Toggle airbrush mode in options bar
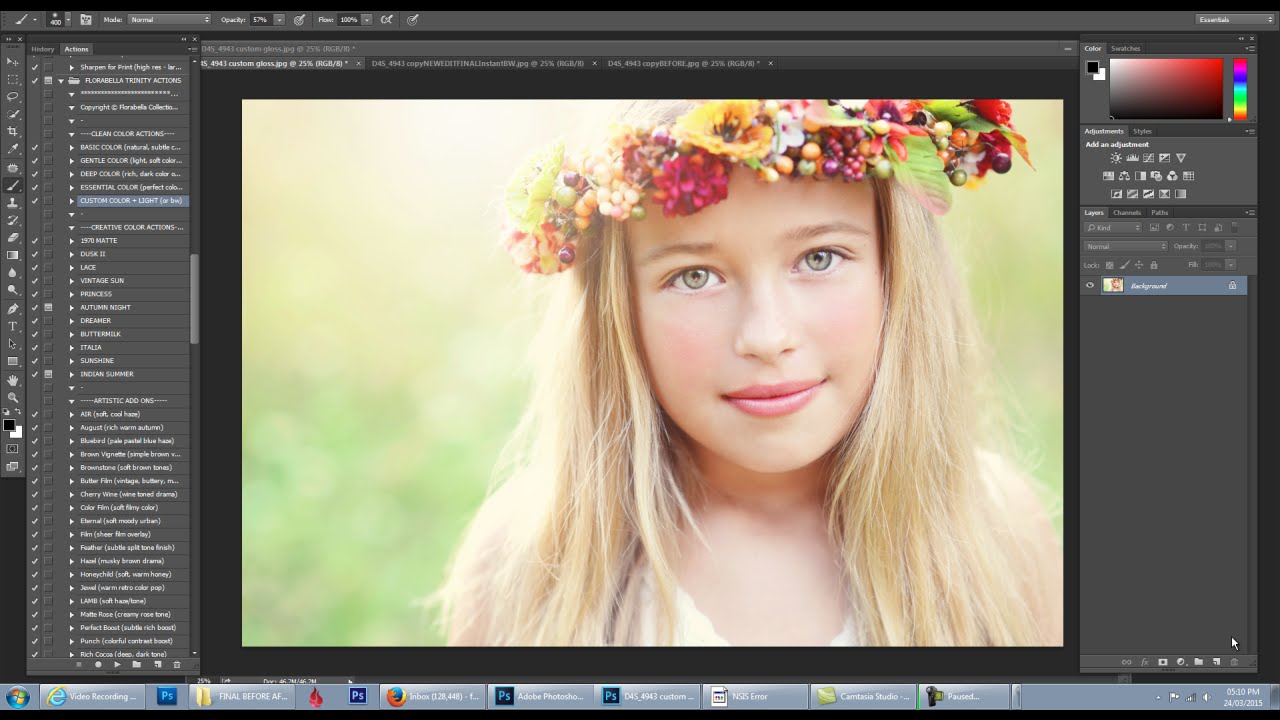The width and height of the screenshot is (1280, 720). click(x=387, y=19)
